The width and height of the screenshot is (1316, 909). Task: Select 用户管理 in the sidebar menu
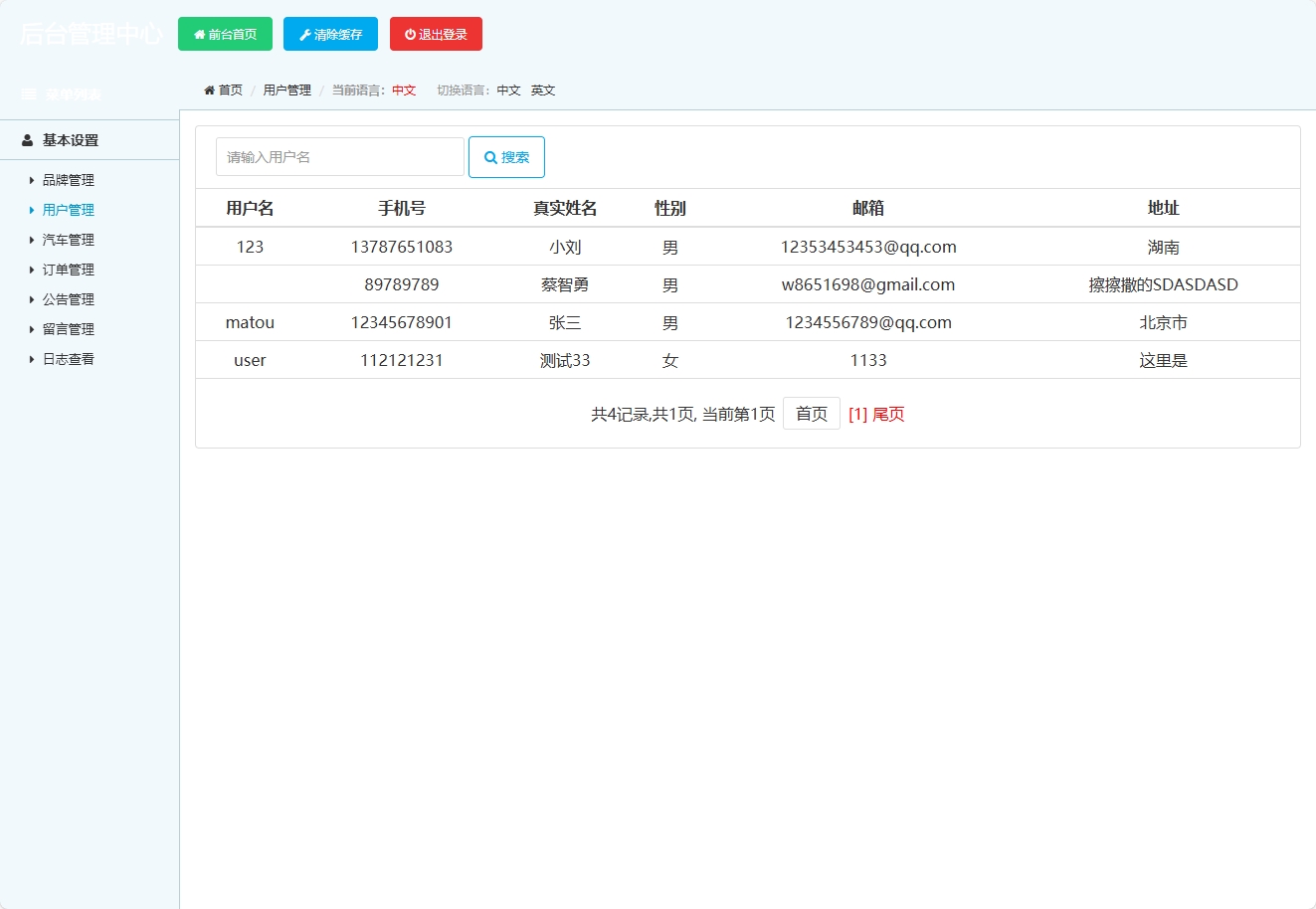pyautogui.click(x=67, y=209)
